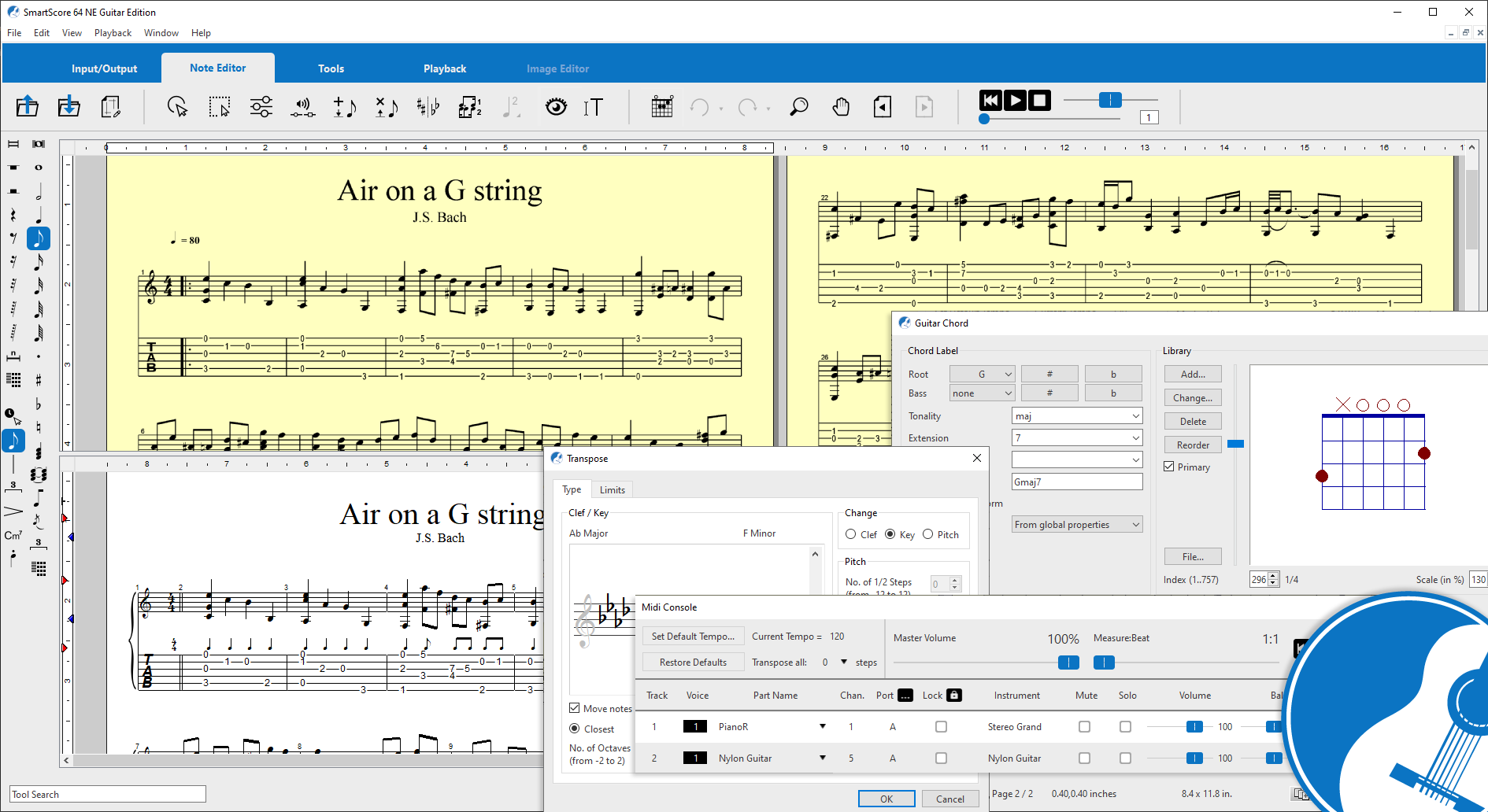Open the Bass note dropdown
This screenshot has width=1488, height=812.
pos(982,393)
